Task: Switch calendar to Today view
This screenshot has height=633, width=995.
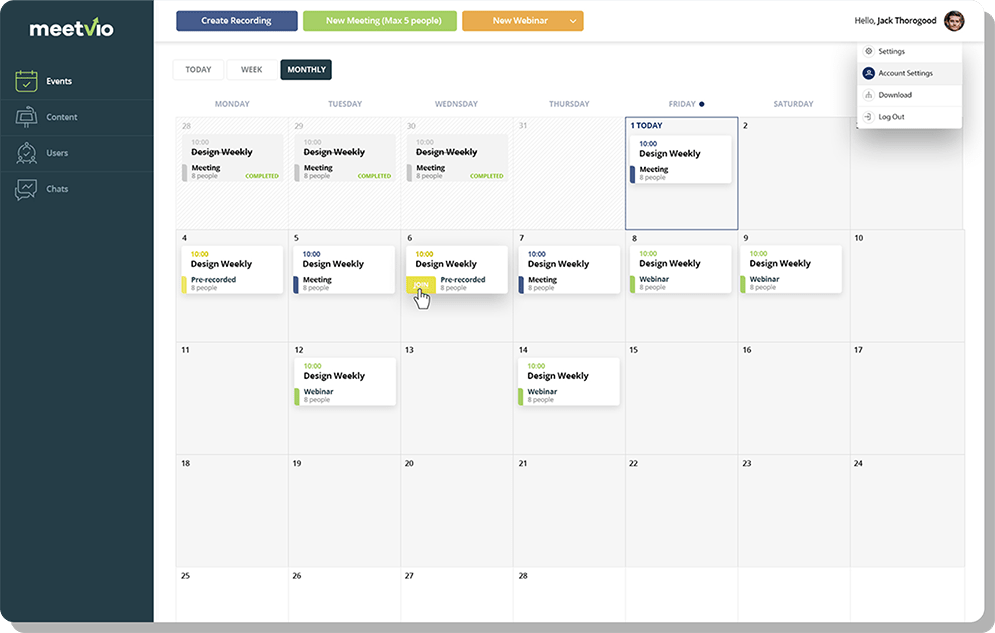Action: pyautogui.click(x=198, y=70)
